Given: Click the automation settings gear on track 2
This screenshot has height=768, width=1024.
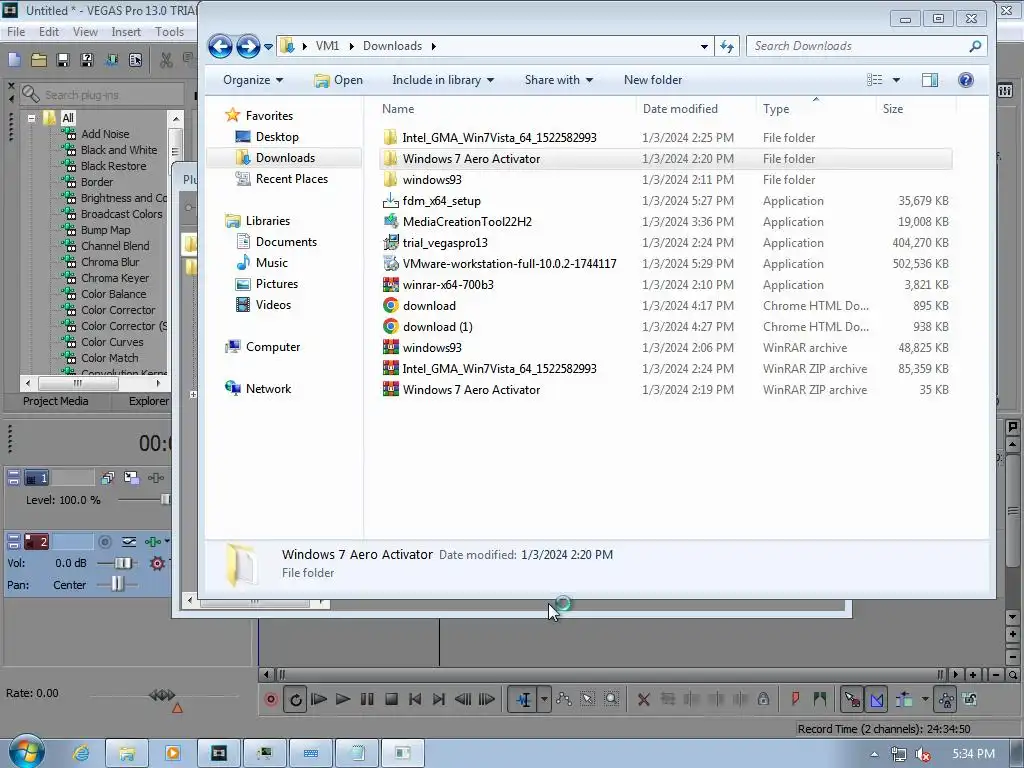Looking at the screenshot, I should (157, 563).
